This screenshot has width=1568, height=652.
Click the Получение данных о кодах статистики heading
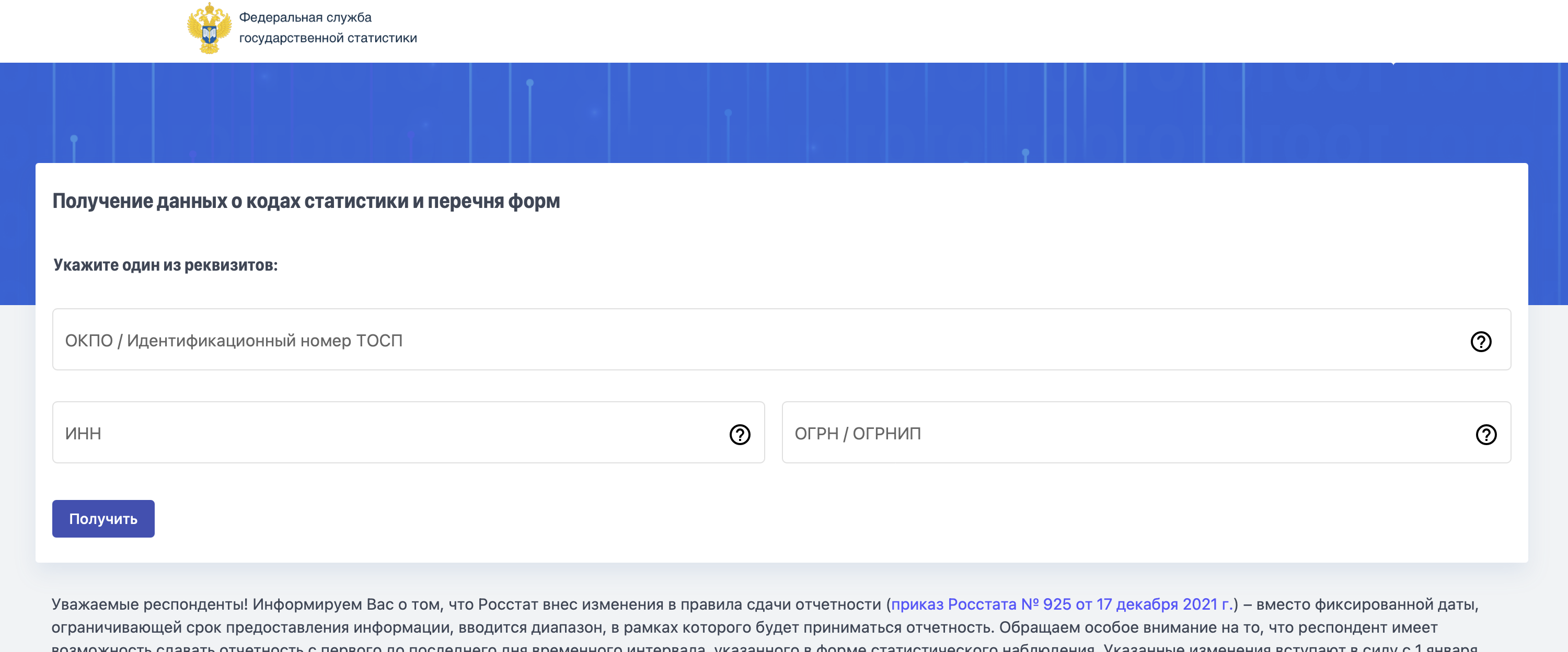[x=306, y=201]
